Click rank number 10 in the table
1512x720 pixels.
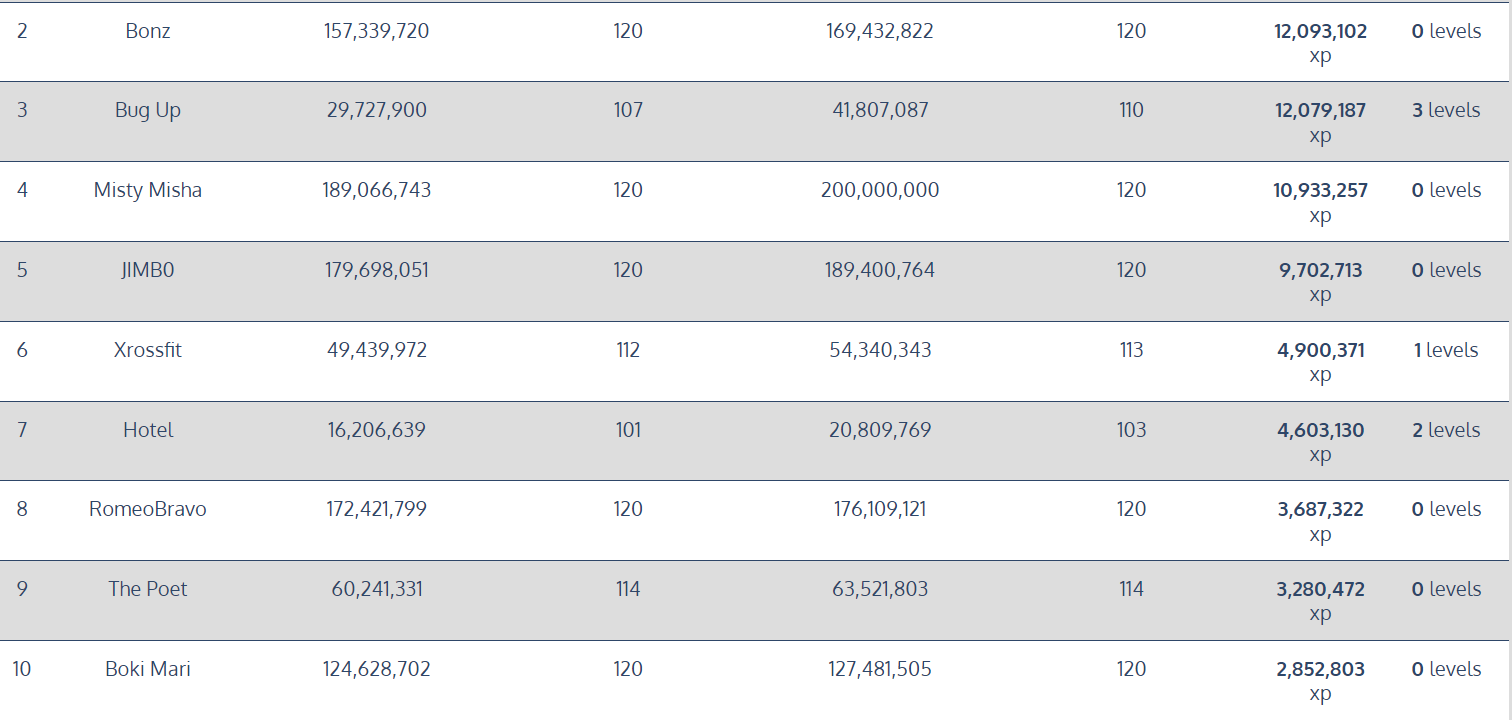click(22, 669)
